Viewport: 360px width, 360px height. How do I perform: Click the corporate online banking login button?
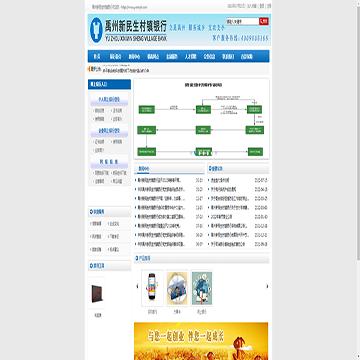point(109,131)
